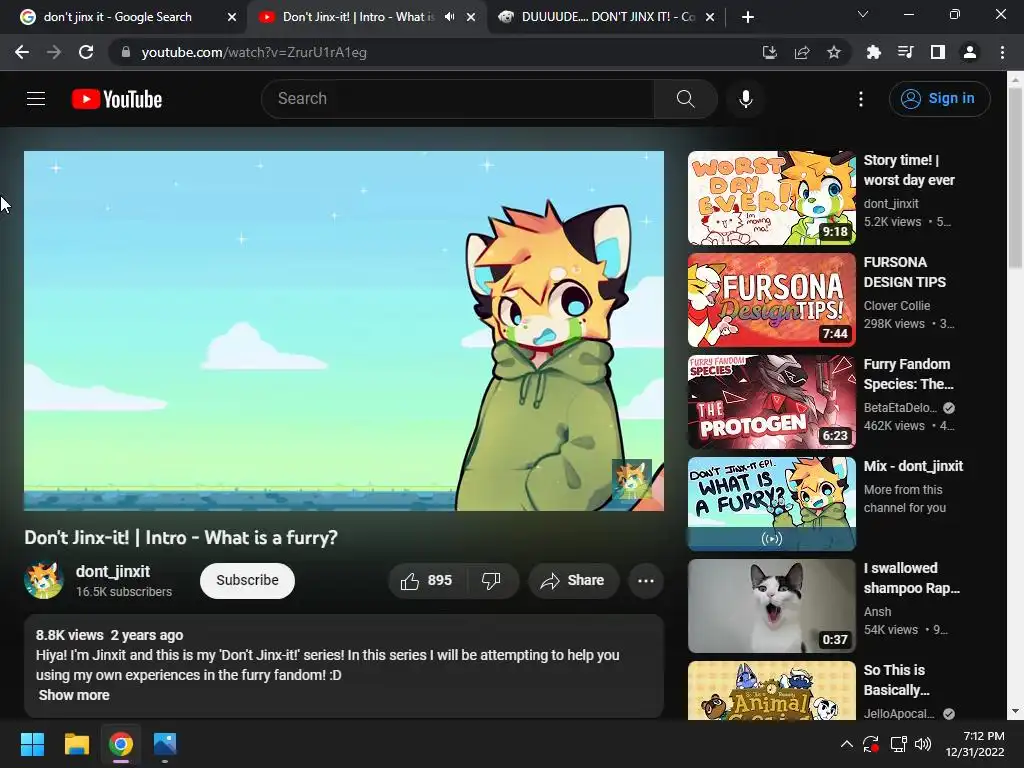This screenshot has height=768, width=1024.
Task: Reload the YouTube page
Action: click(x=86, y=52)
